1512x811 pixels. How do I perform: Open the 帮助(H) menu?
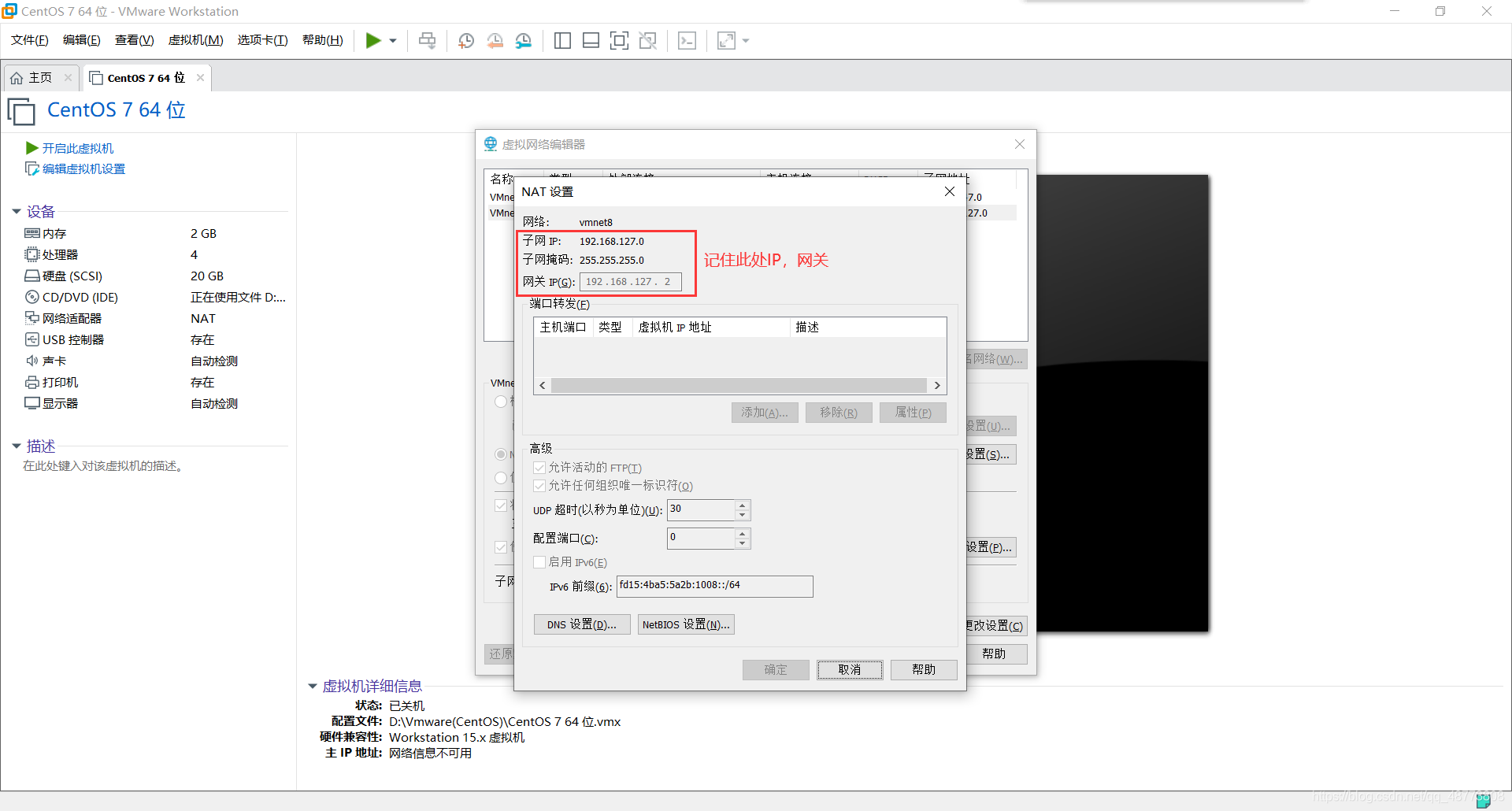323,40
